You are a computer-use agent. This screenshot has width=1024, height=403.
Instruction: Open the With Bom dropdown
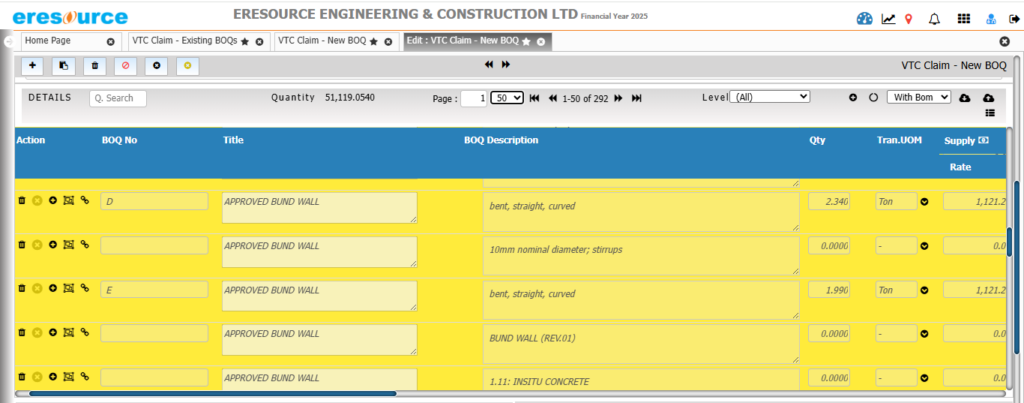point(918,97)
